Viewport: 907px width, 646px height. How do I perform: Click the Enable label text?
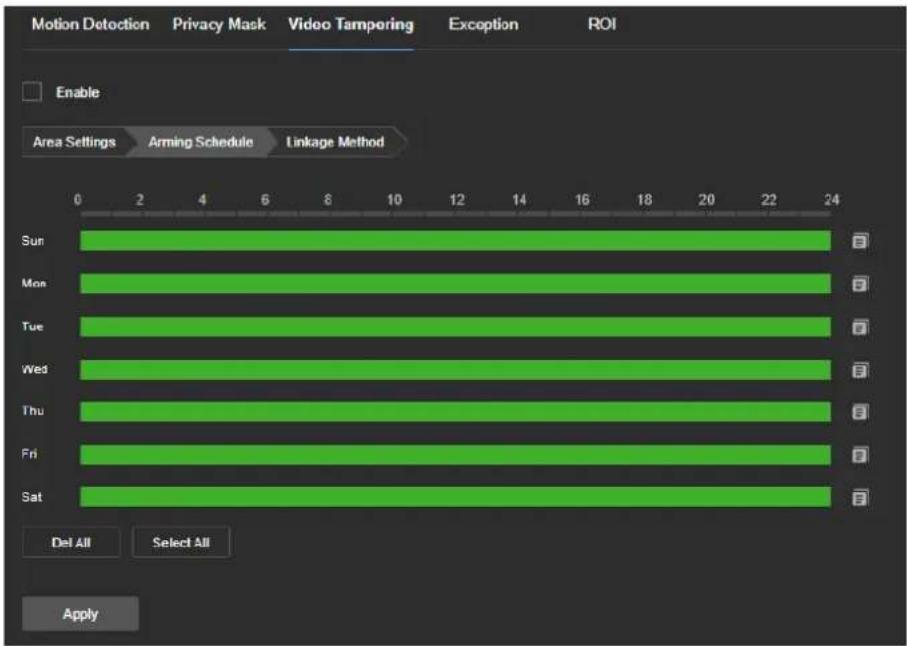click(78, 92)
